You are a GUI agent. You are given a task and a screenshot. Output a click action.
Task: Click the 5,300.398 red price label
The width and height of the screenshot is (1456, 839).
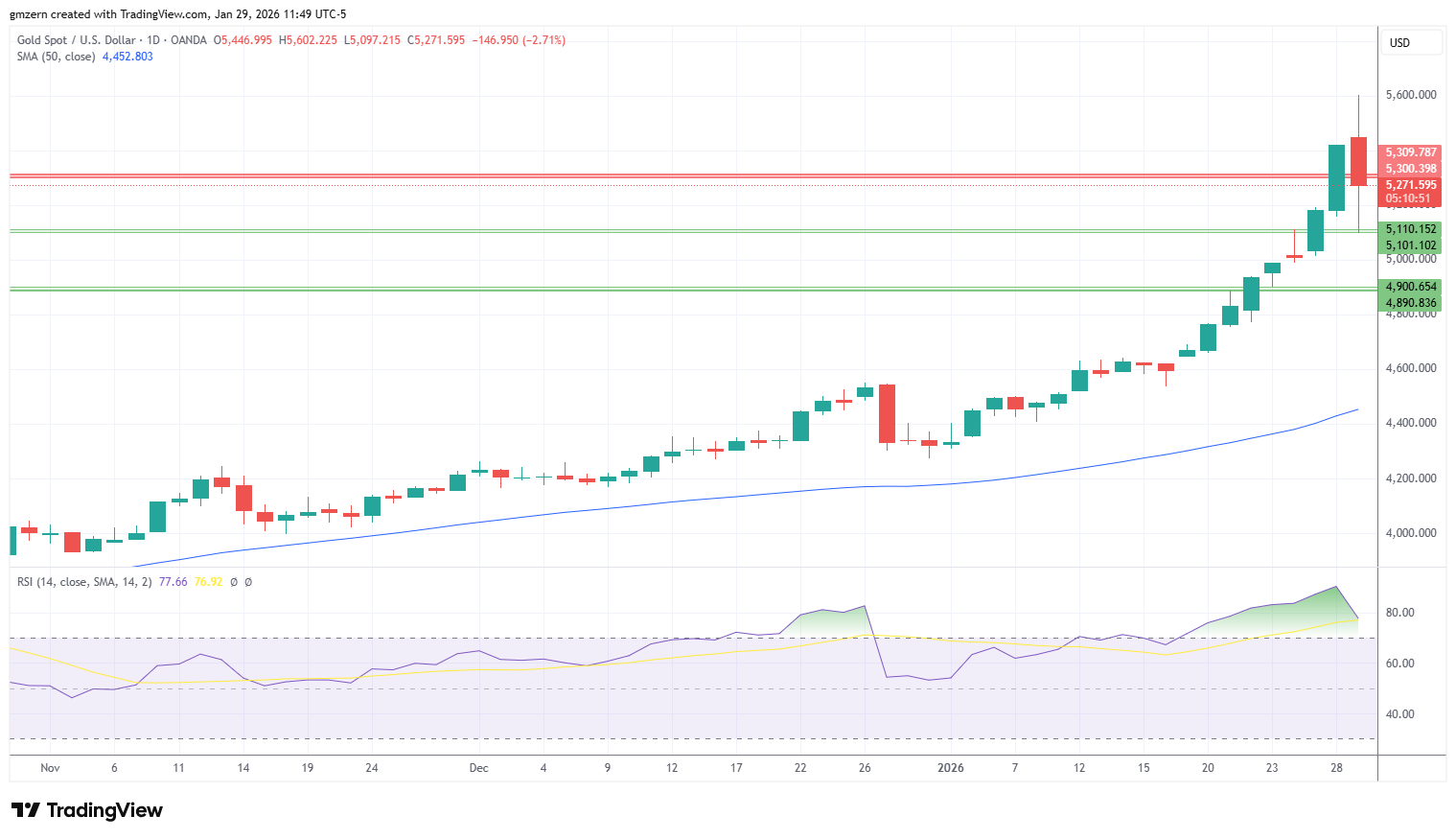(1410, 169)
